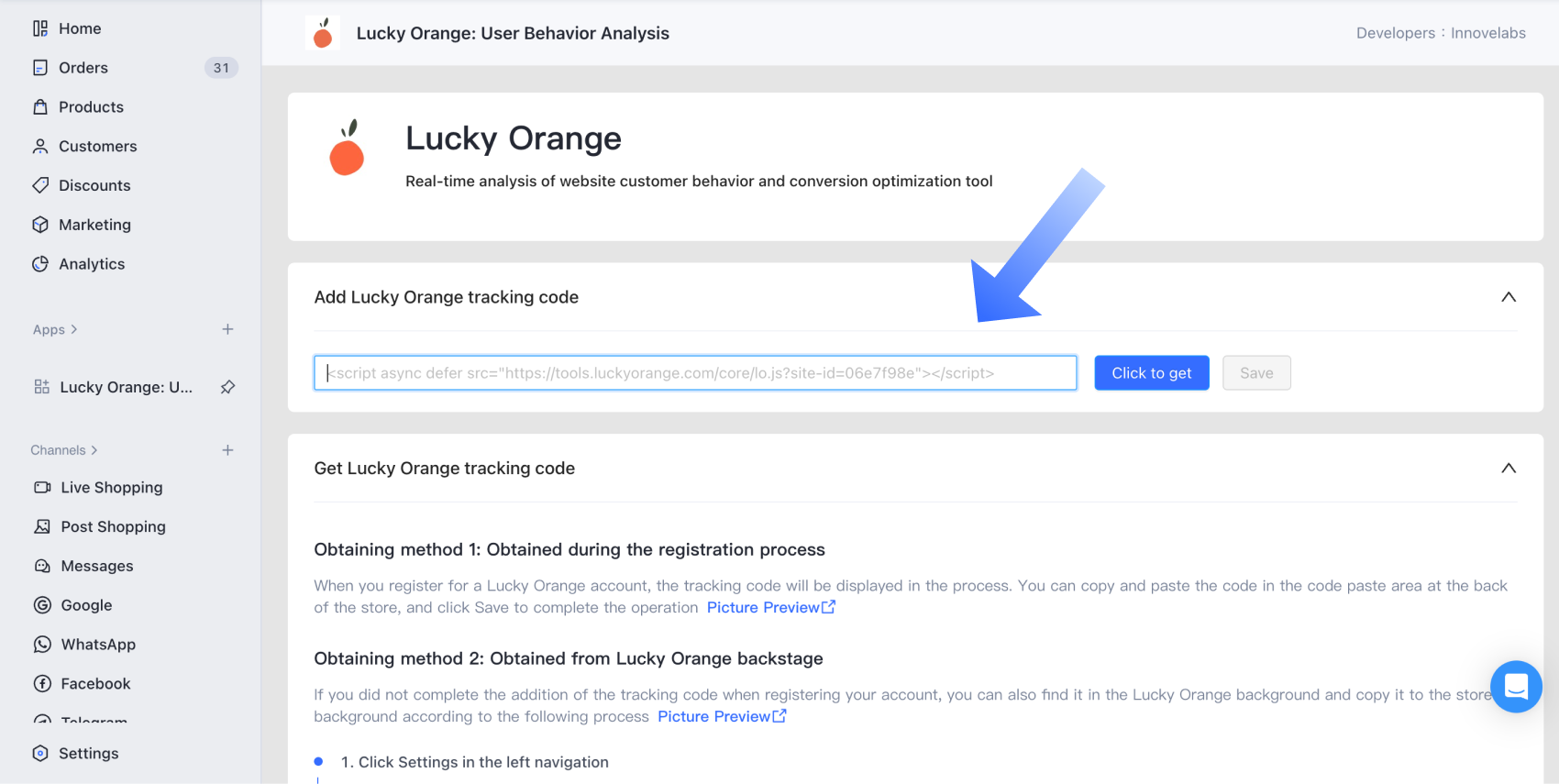Viewport: 1559px width, 784px height.
Task: Click the Click to get button
Action: click(1152, 373)
